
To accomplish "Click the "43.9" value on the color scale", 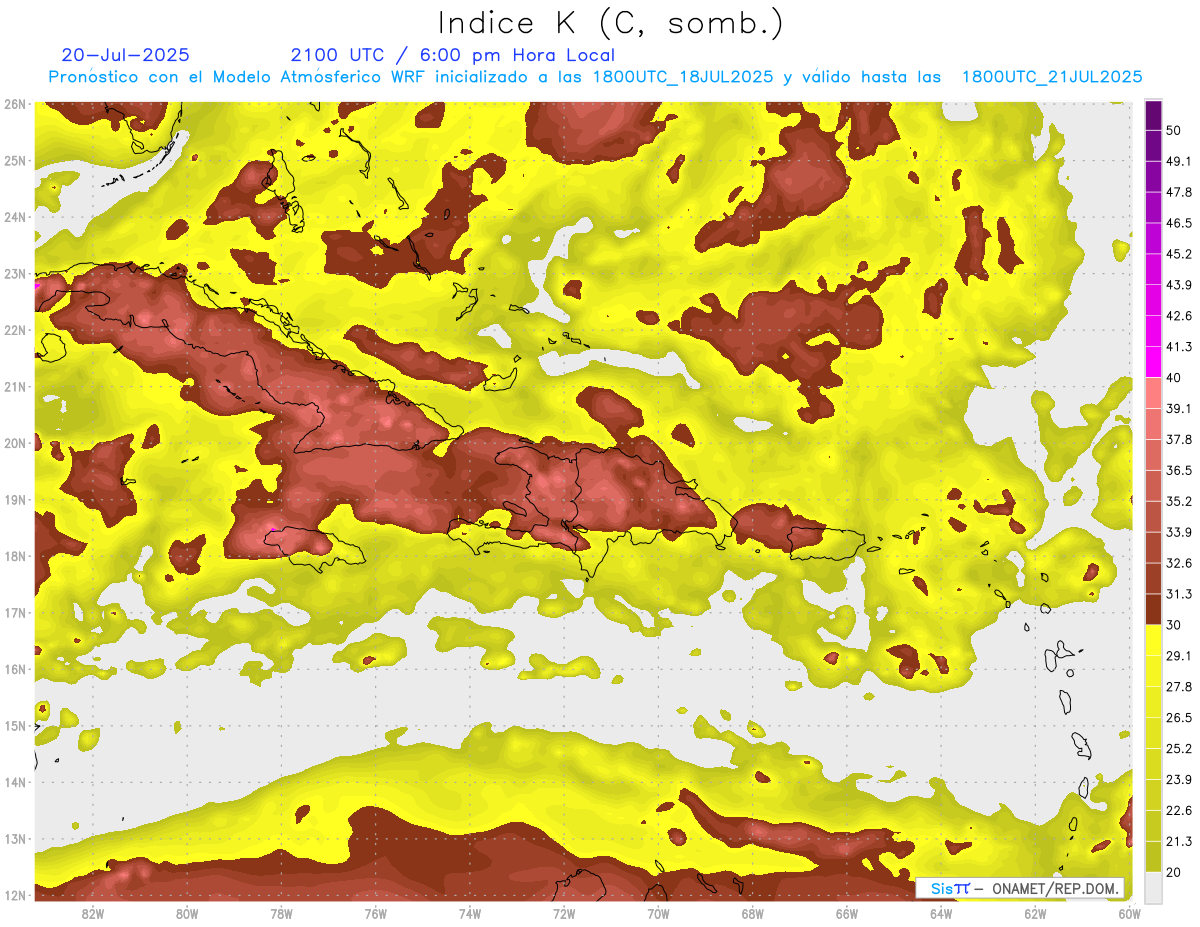I will click(1178, 285).
